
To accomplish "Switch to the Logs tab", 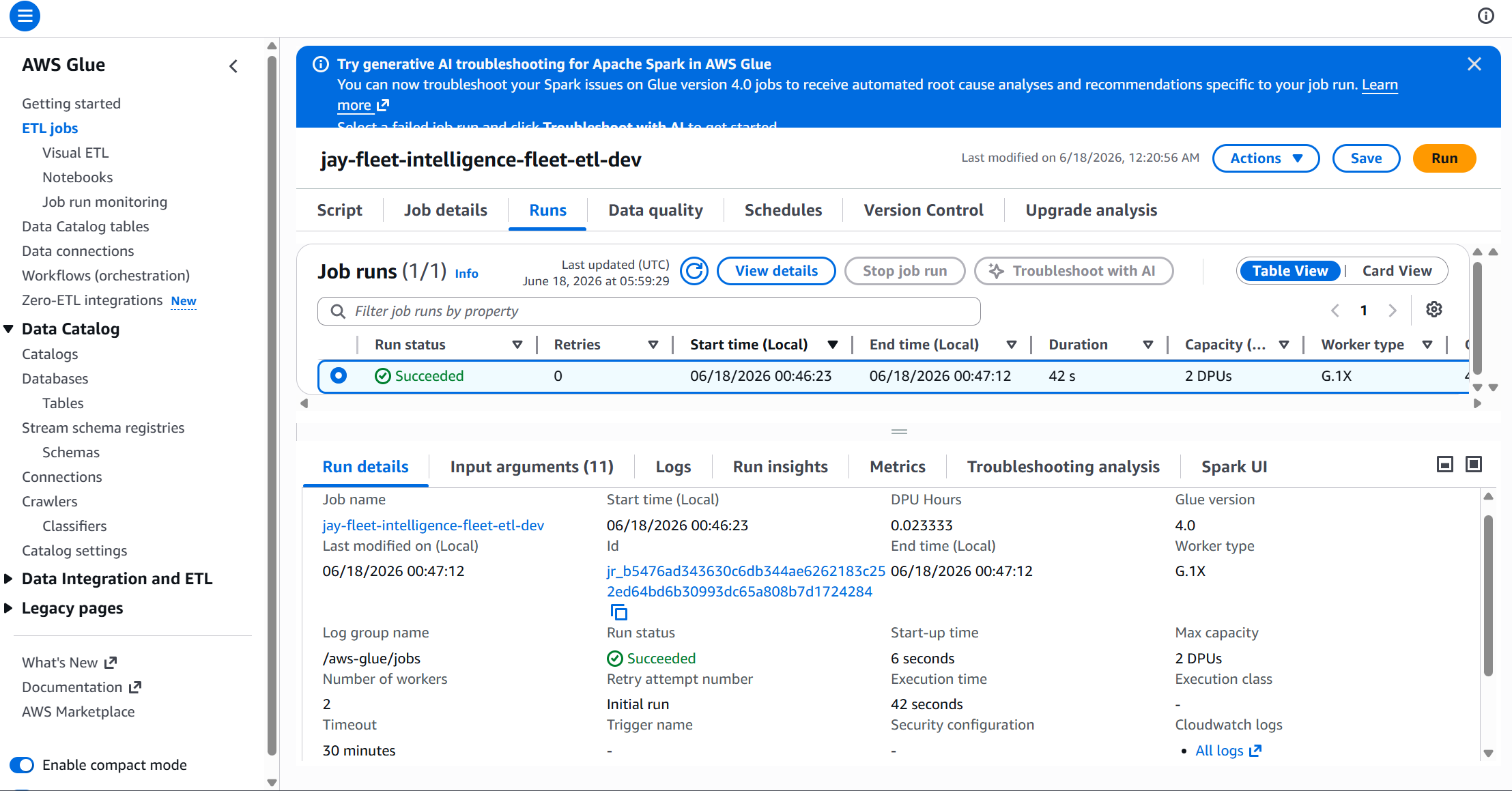I will (x=673, y=467).
